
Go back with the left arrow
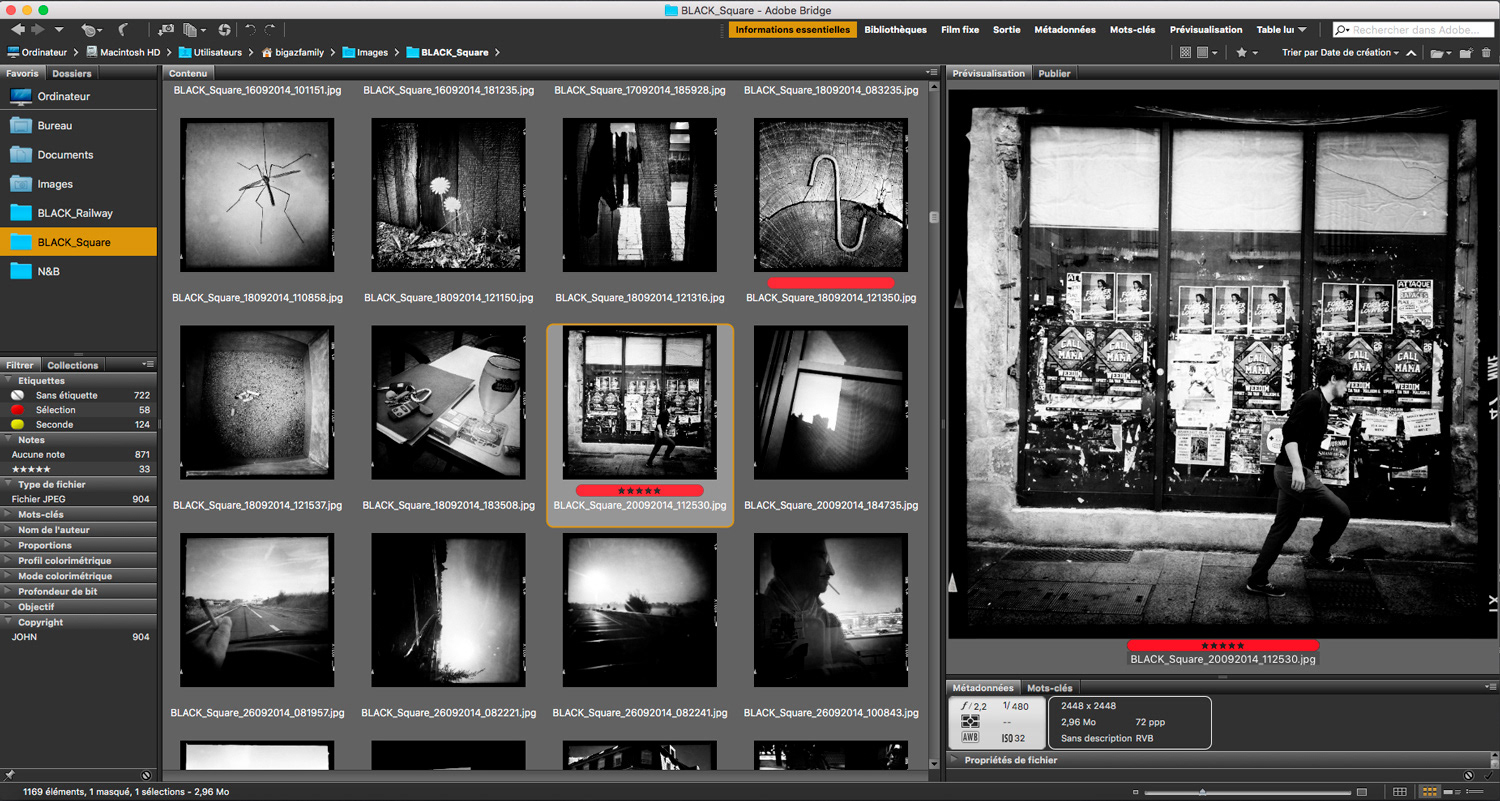18,30
